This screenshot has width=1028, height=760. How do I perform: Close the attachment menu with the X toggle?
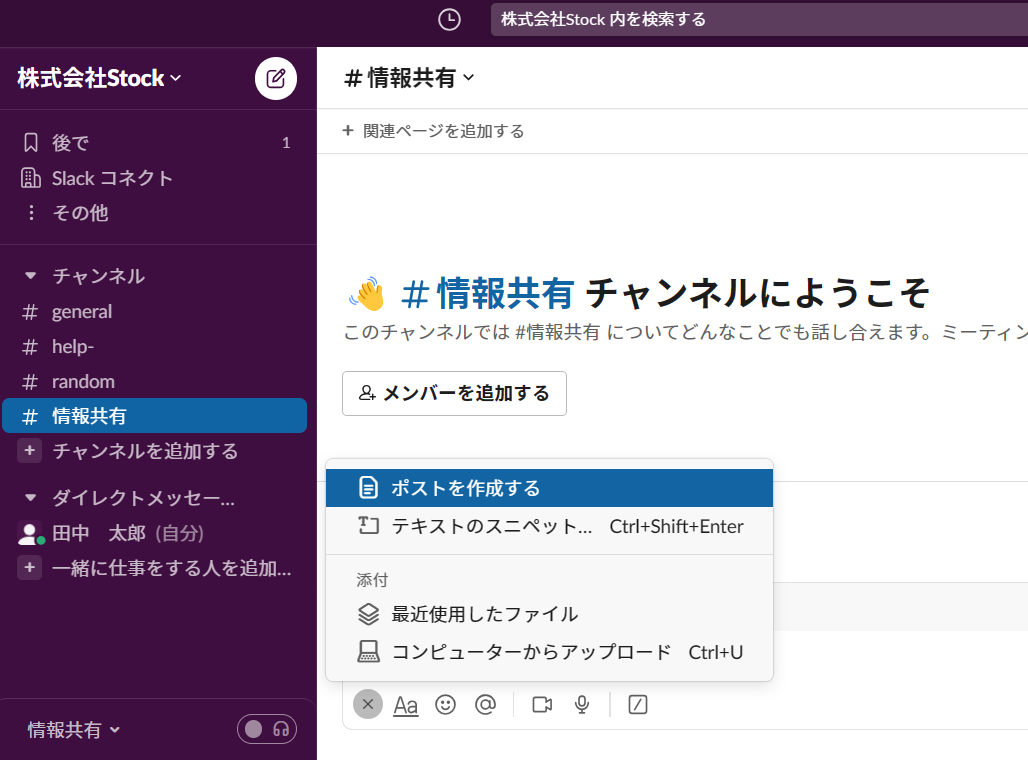pos(367,704)
